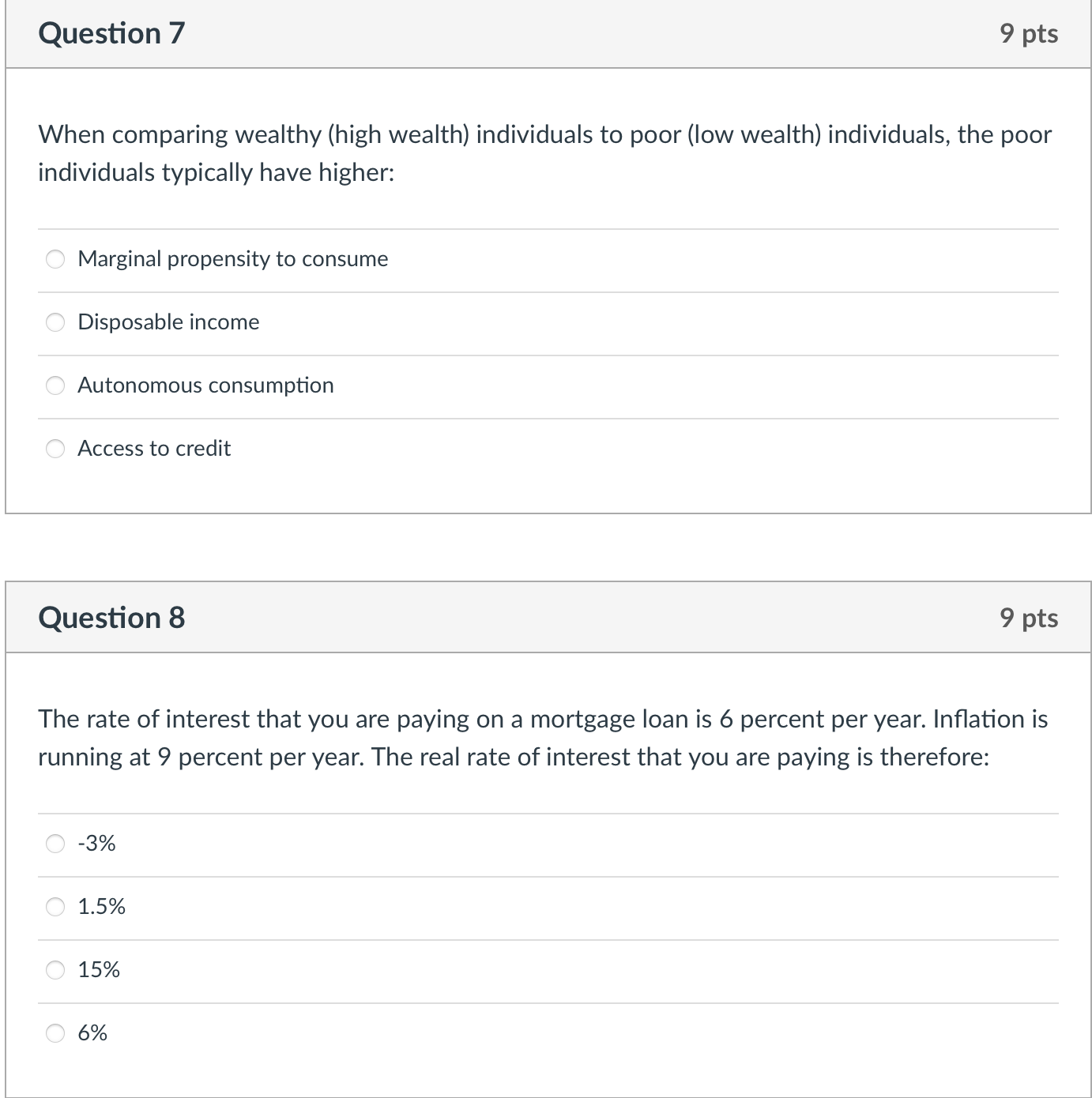Choose the 1.5% option

[x=55, y=907]
